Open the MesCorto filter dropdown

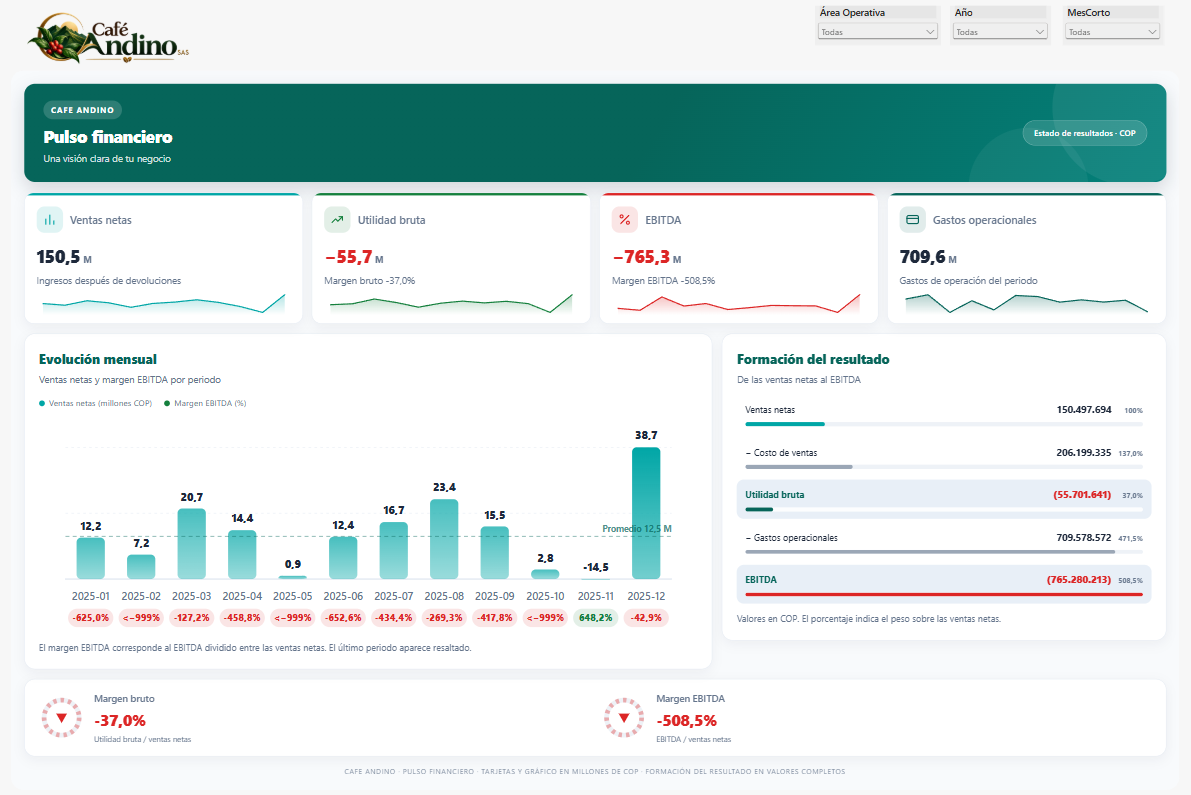pyautogui.click(x=1112, y=32)
